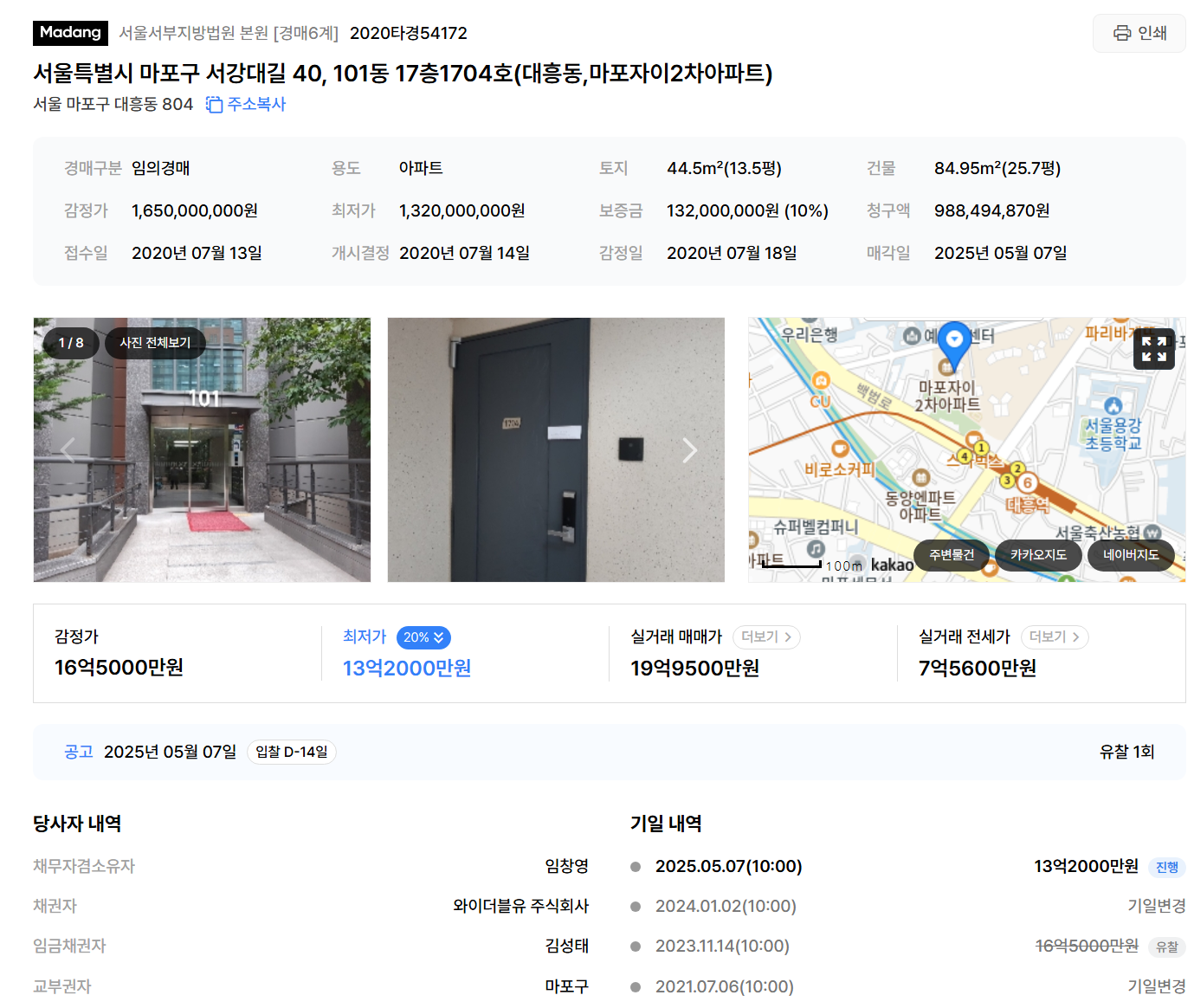
Task: Click 7억5600만원 jeonse price
Action: pos(978,669)
